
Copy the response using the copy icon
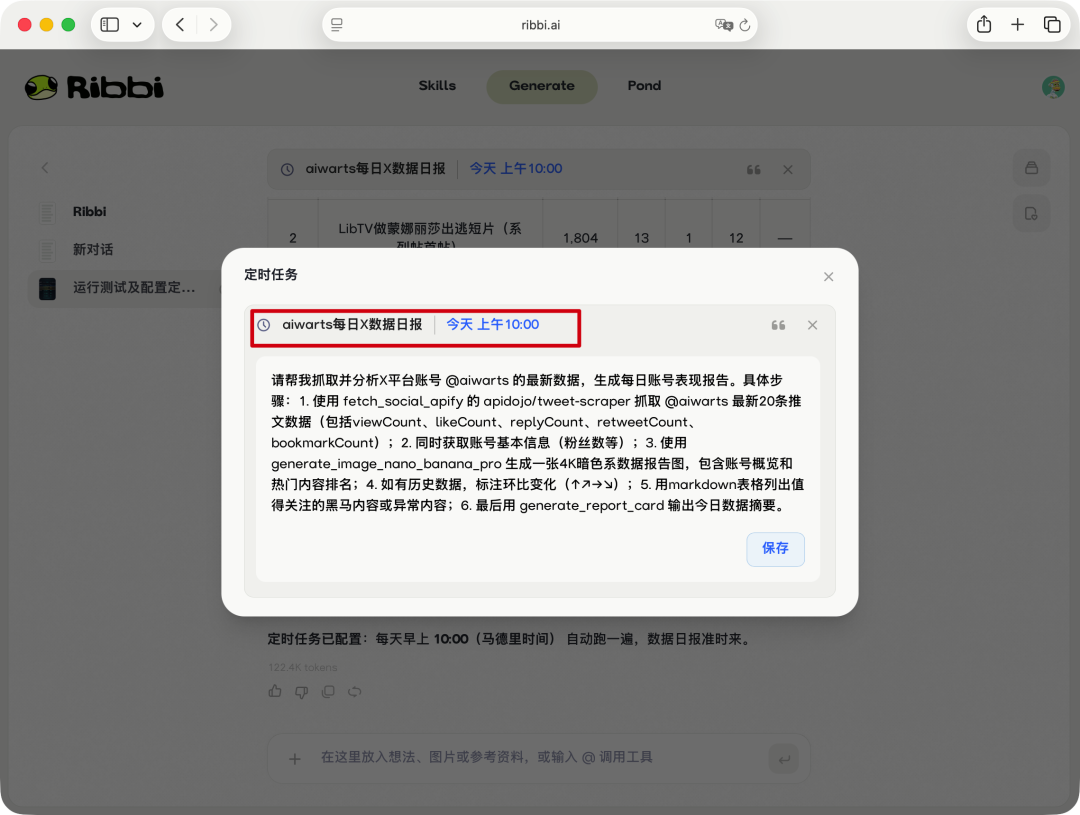pos(328,691)
